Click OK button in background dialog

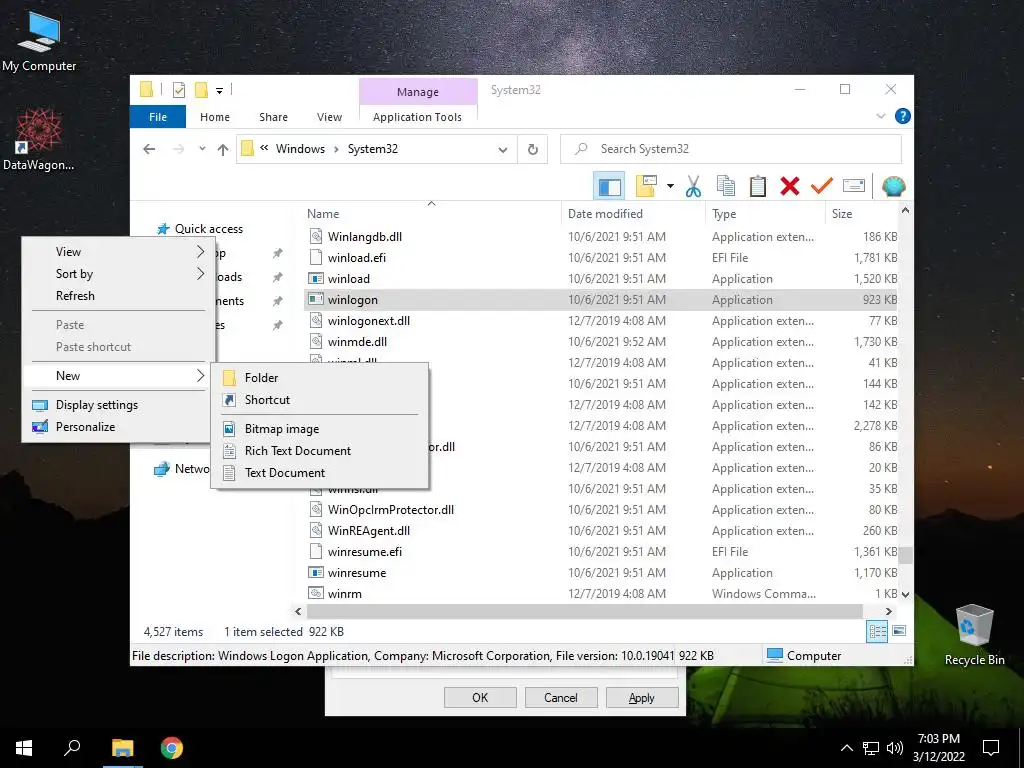(480, 697)
